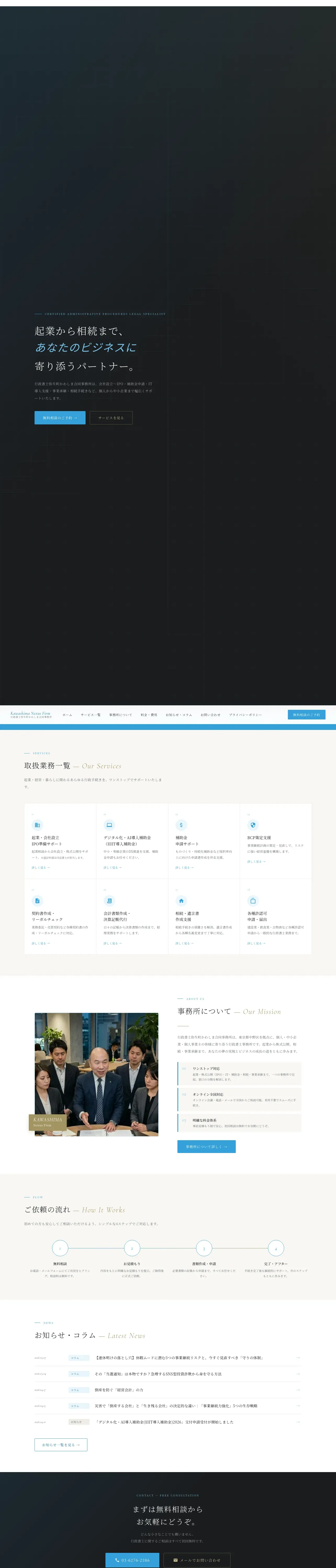Open the サービス一覧 menu item

[90, 714]
